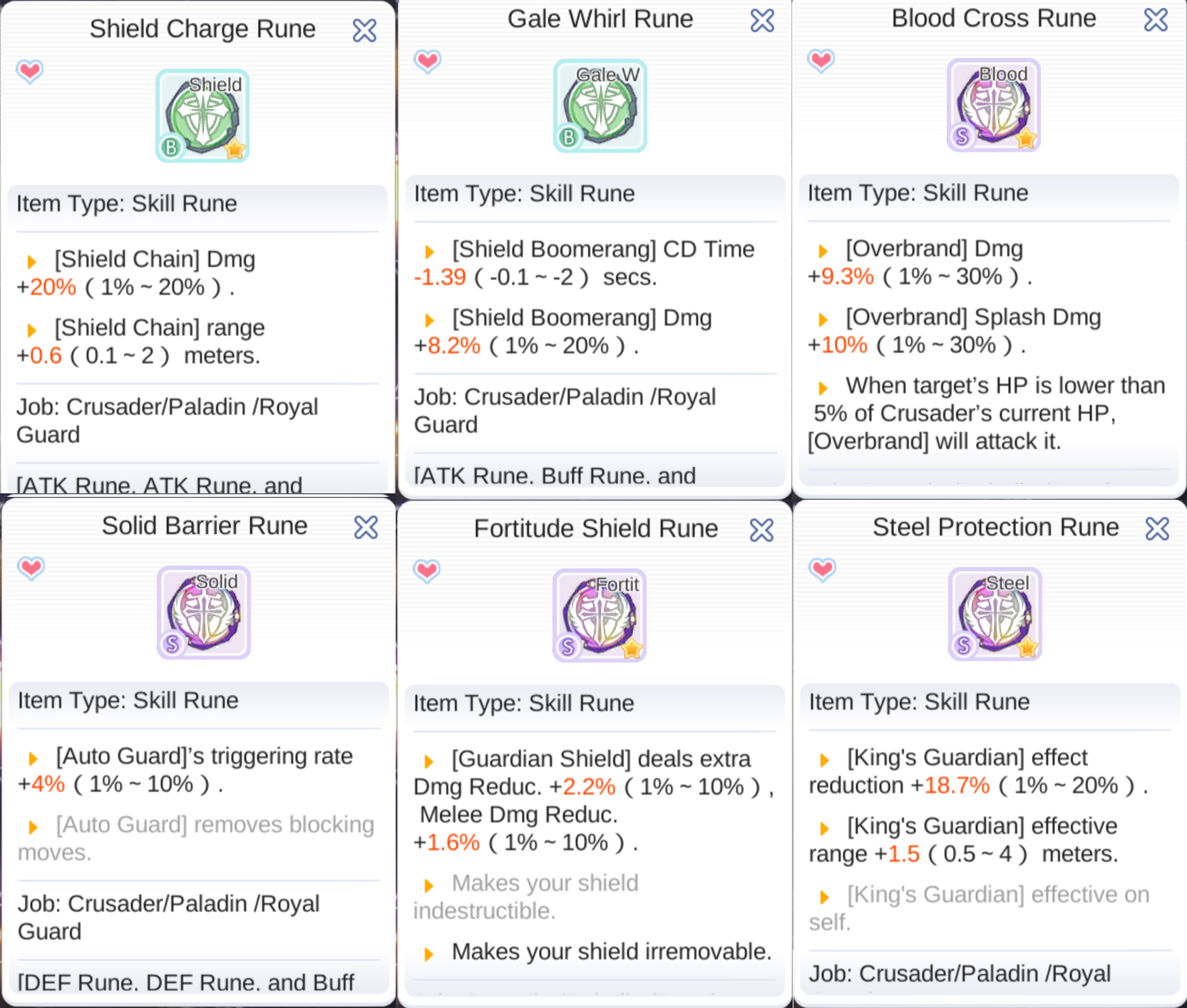Select the Shield Chain Dmg bullet arrow
1187x1008 pixels.
[x=32, y=261]
